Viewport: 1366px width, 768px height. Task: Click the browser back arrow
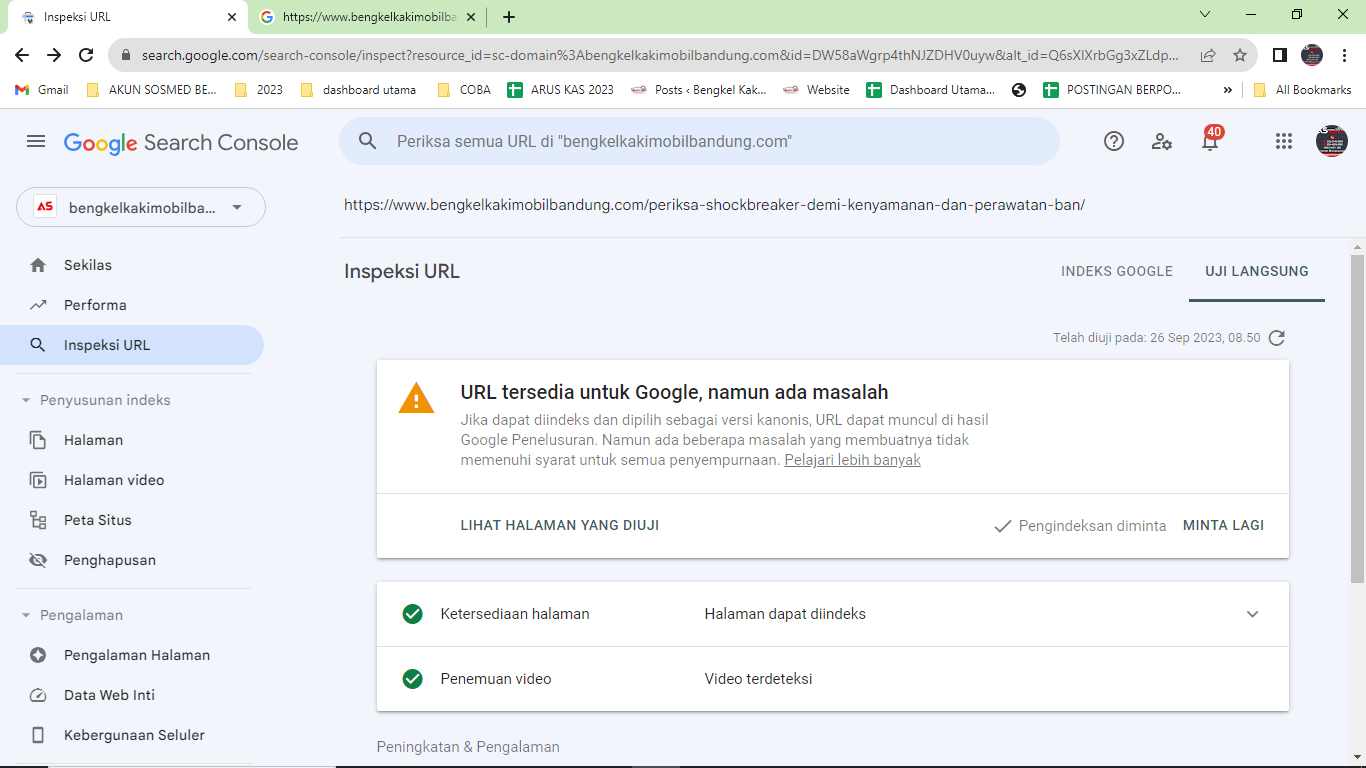tap(22, 55)
